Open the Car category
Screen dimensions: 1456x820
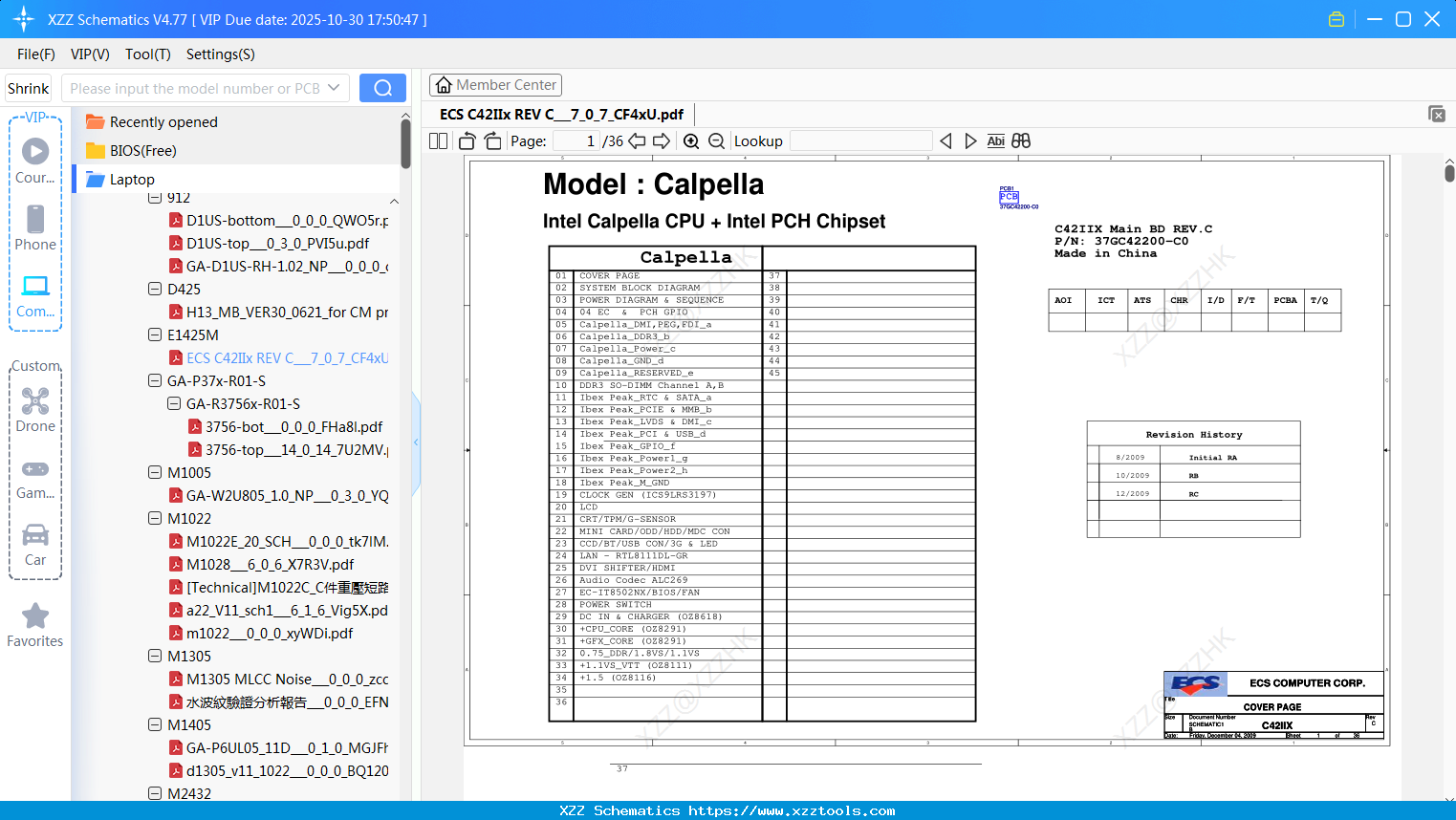pos(35,545)
